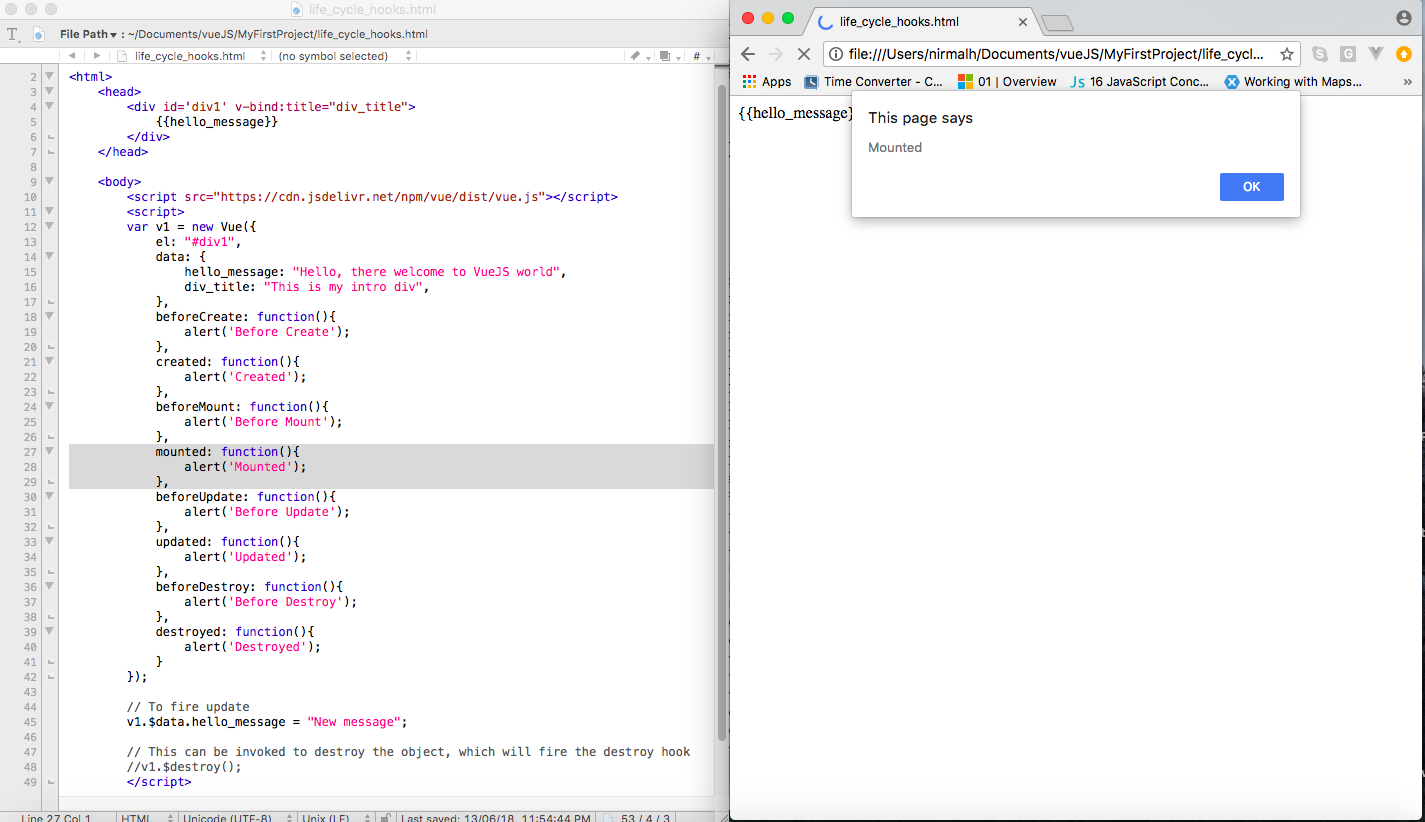Close the life_cycle_hooks.html Chrome tab
This screenshot has width=1425, height=822.
pyautogui.click(x=1023, y=21)
